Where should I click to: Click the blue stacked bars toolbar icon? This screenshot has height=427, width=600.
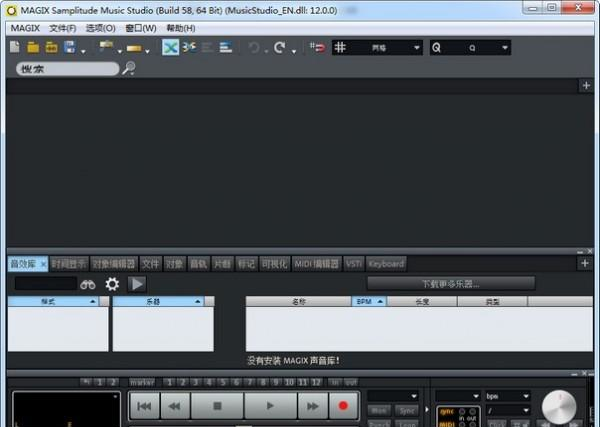[226, 47]
